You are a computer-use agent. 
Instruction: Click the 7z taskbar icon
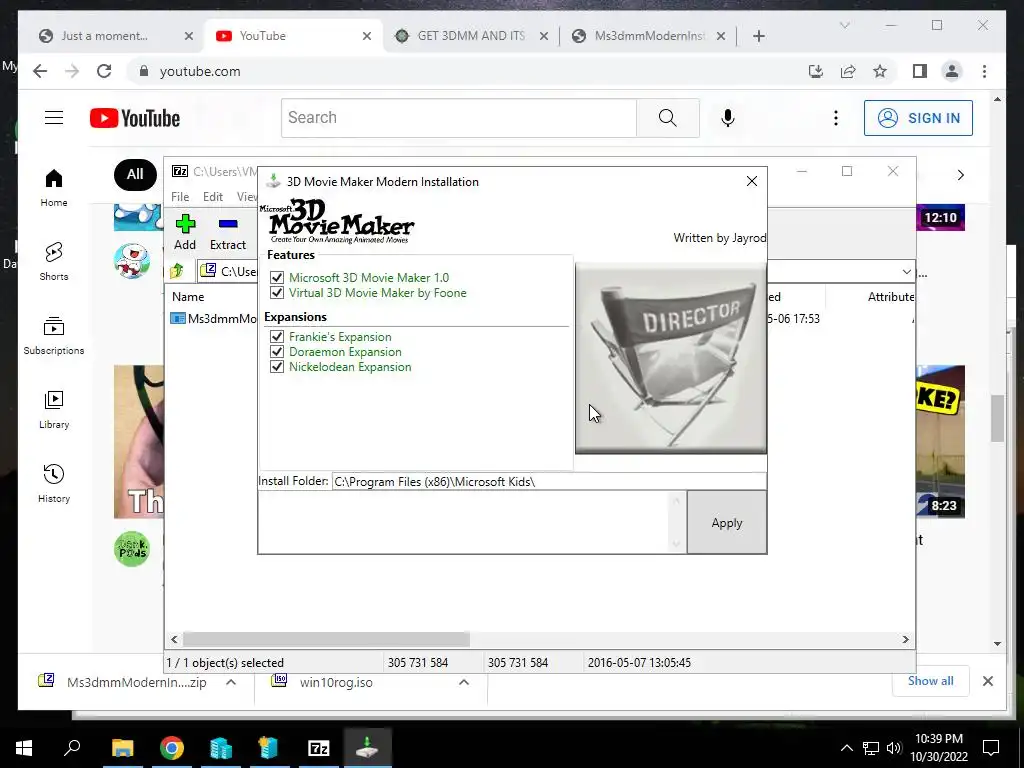click(319, 748)
